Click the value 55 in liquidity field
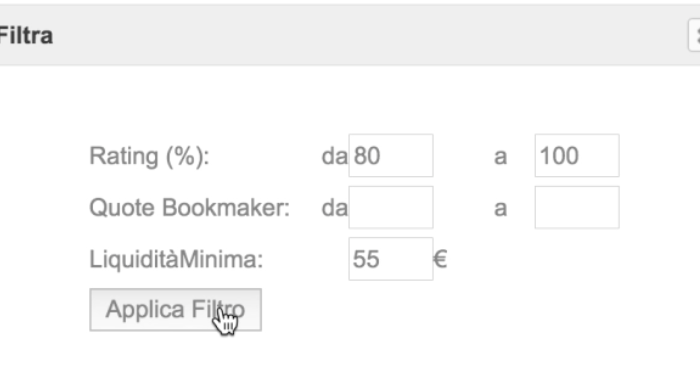The width and height of the screenshot is (700, 366). [366, 259]
